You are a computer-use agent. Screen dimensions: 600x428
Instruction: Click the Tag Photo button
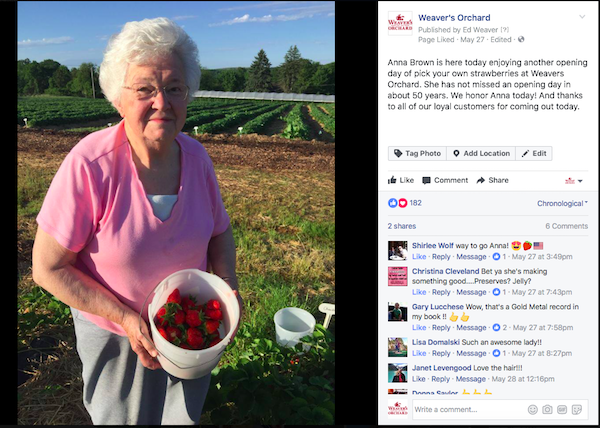pos(417,153)
